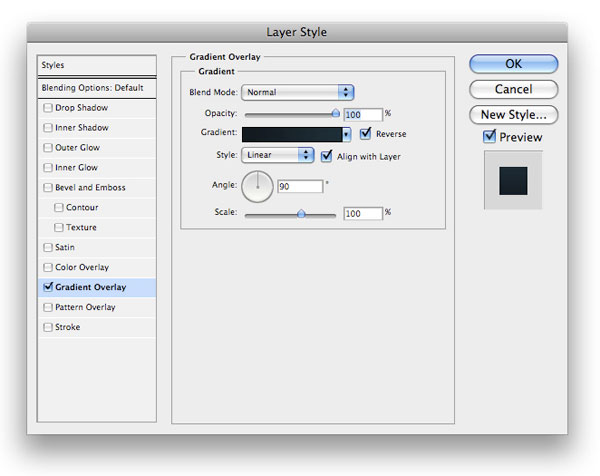Enable the Satin effect checkbox

[48, 247]
